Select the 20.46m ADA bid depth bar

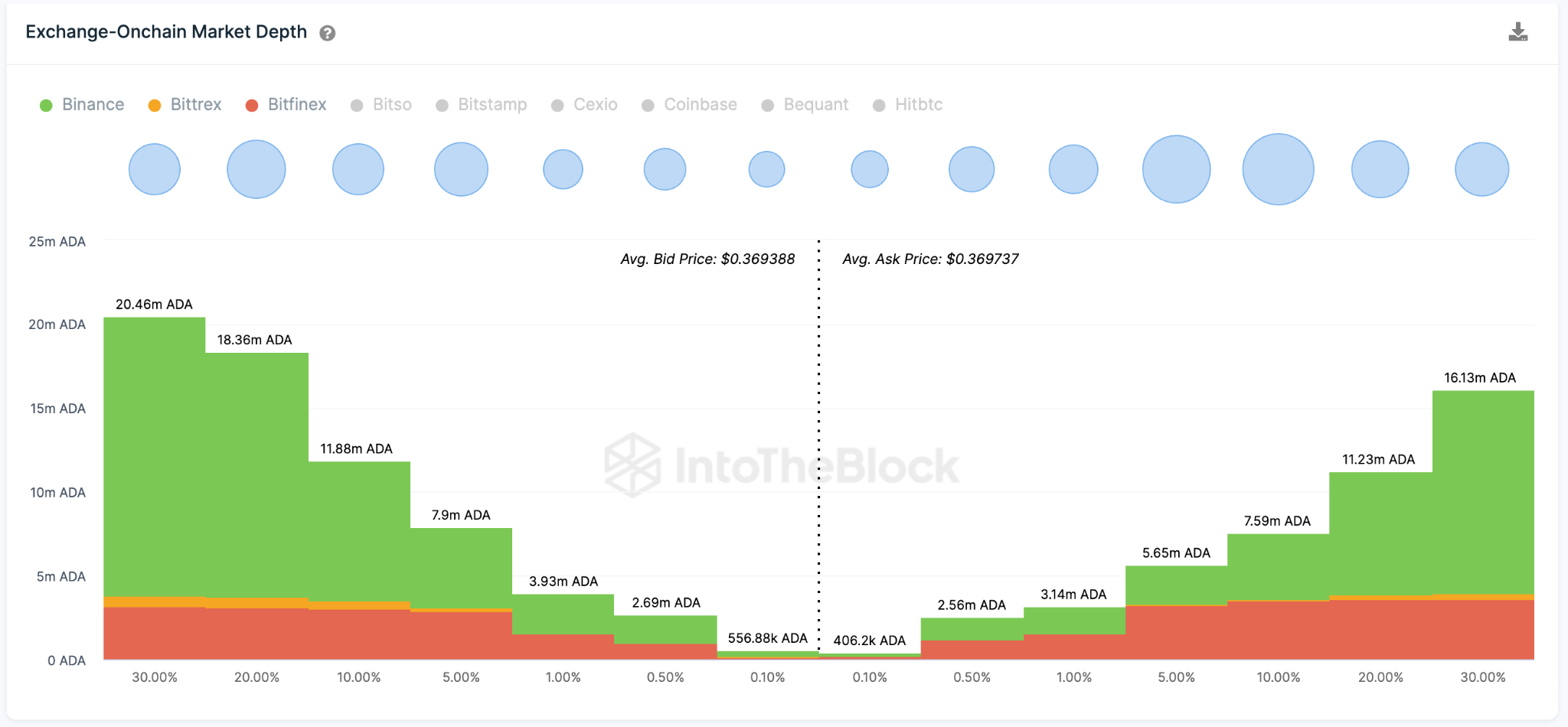[x=155, y=459]
